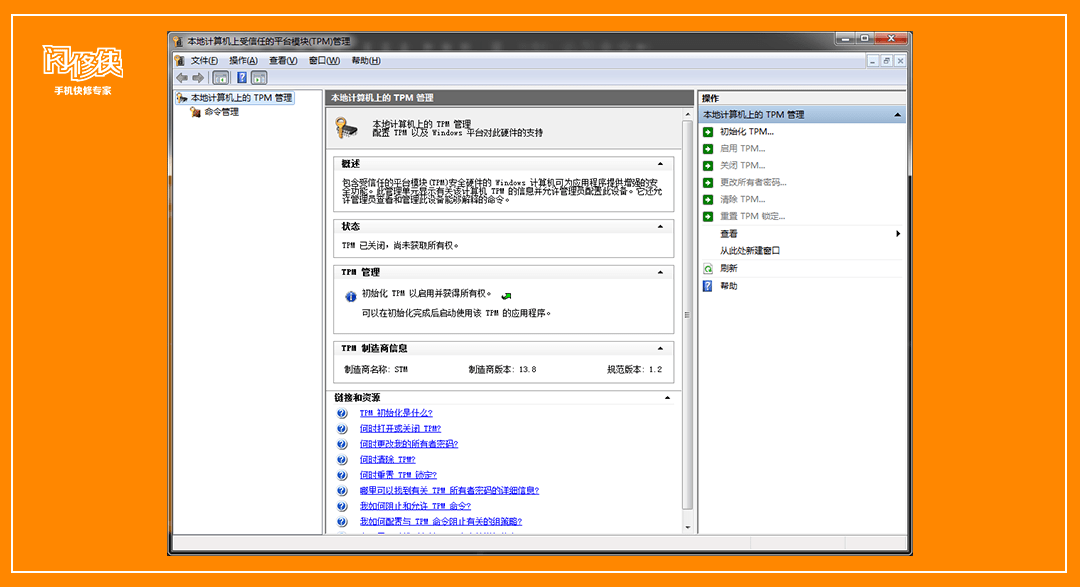The image size is (1080, 587).
Task: Click the 制造商版本: 13.8 value
Action: pyautogui.click(x=502, y=370)
